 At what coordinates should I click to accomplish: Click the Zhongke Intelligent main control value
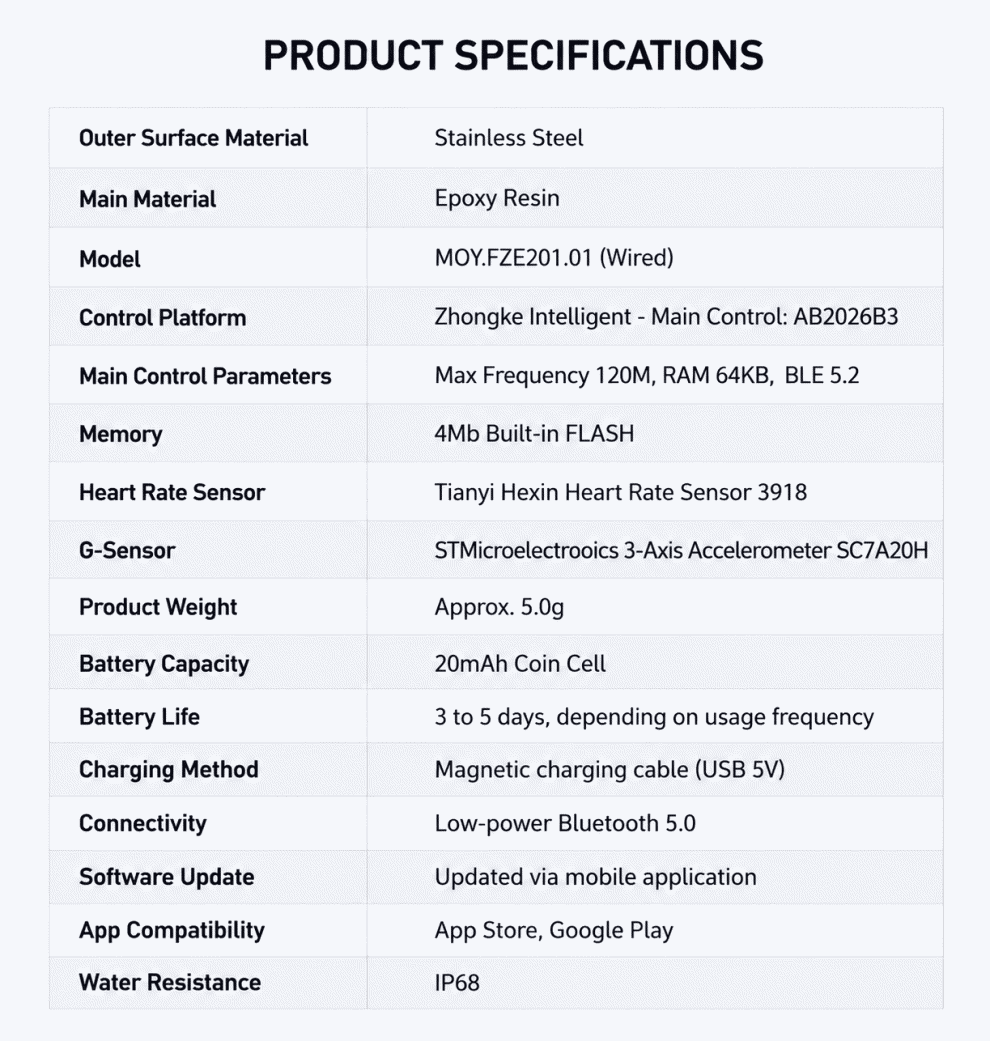[x=666, y=317]
